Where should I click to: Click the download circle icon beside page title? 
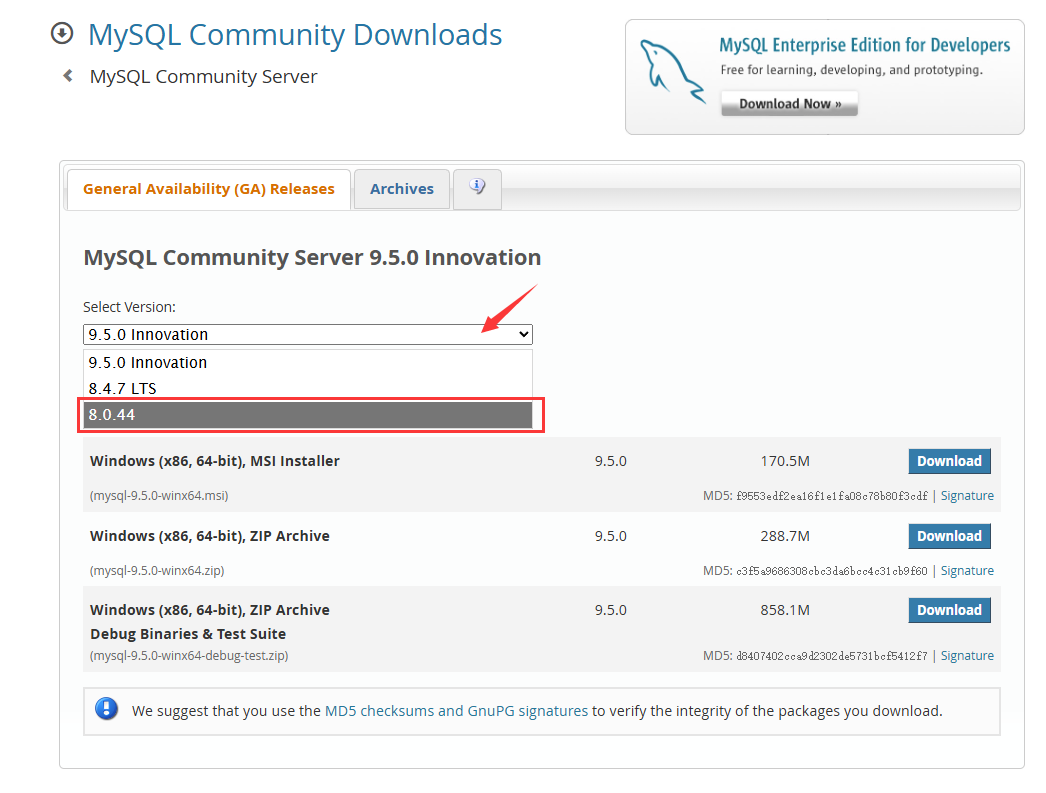(62, 33)
